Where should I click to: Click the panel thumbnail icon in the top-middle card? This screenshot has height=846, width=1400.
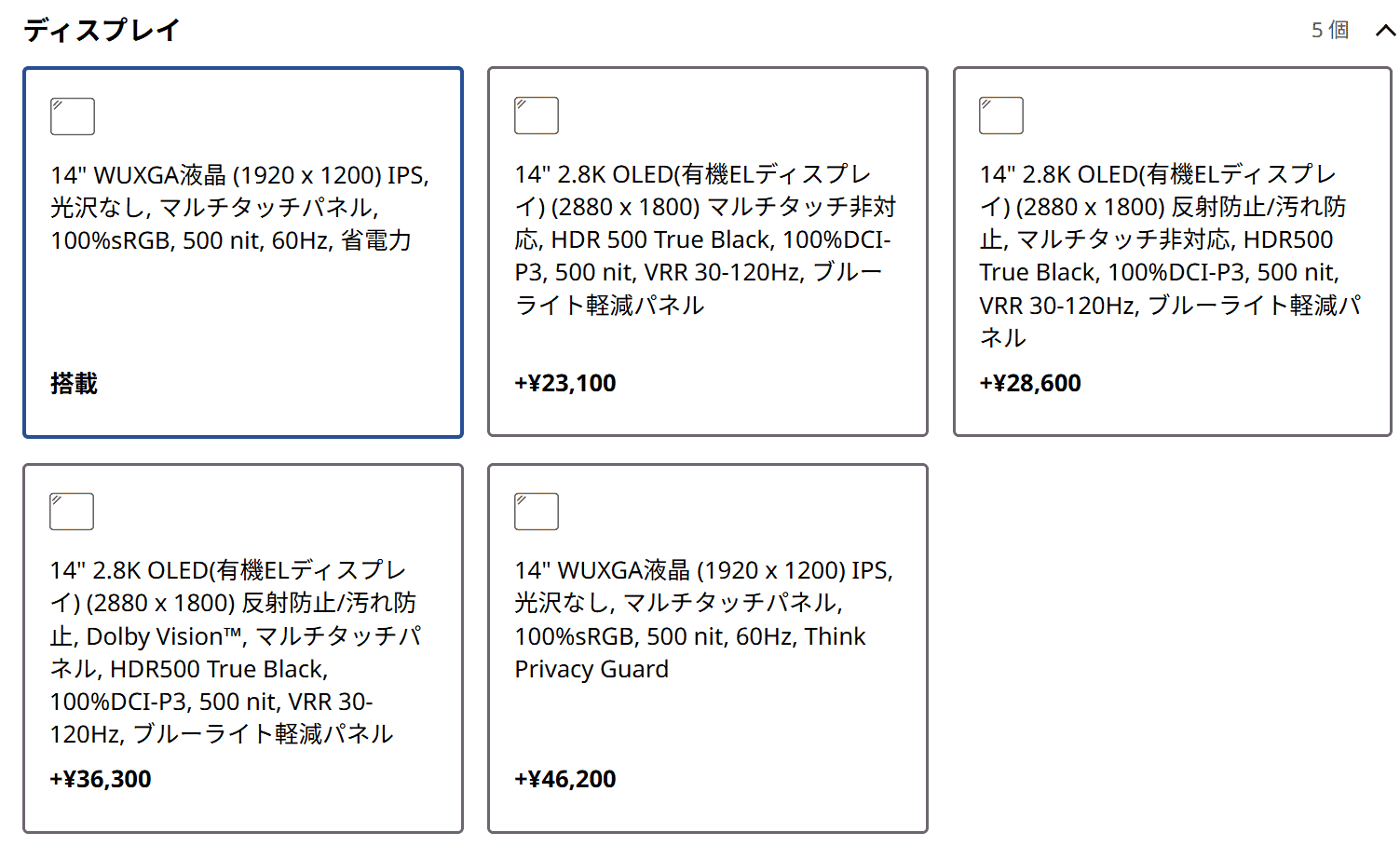point(537,116)
